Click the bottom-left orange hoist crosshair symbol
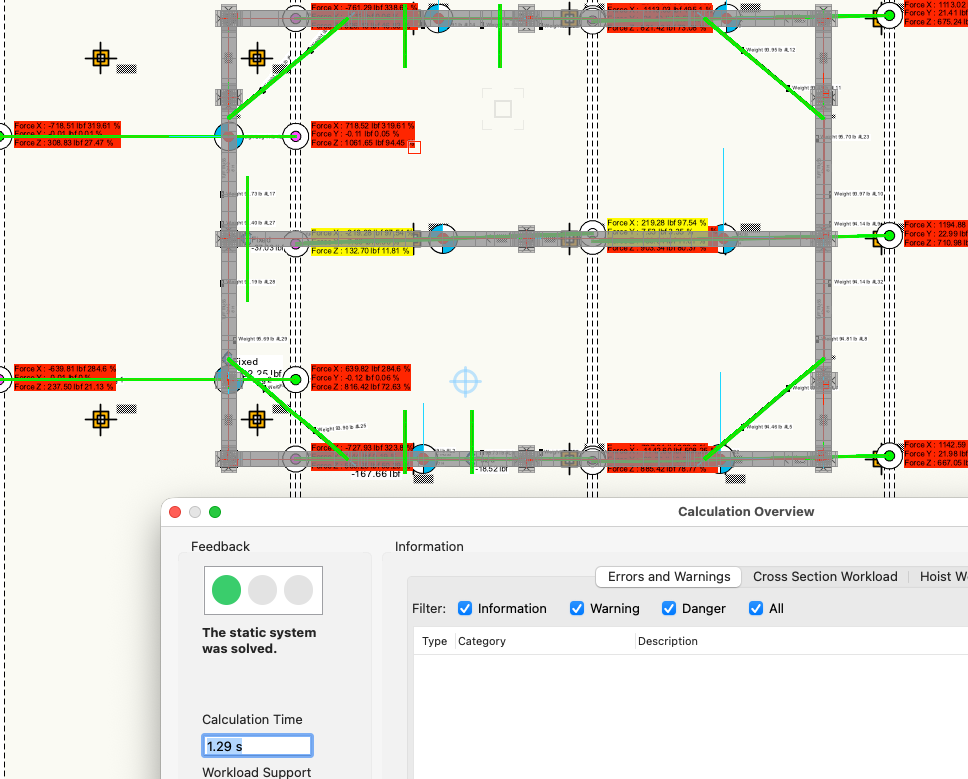Viewport: 968px width, 779px height. click(100, 418)
